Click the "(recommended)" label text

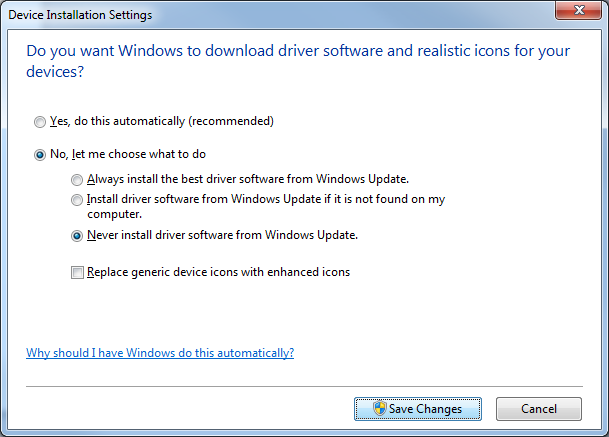point(231,121)
